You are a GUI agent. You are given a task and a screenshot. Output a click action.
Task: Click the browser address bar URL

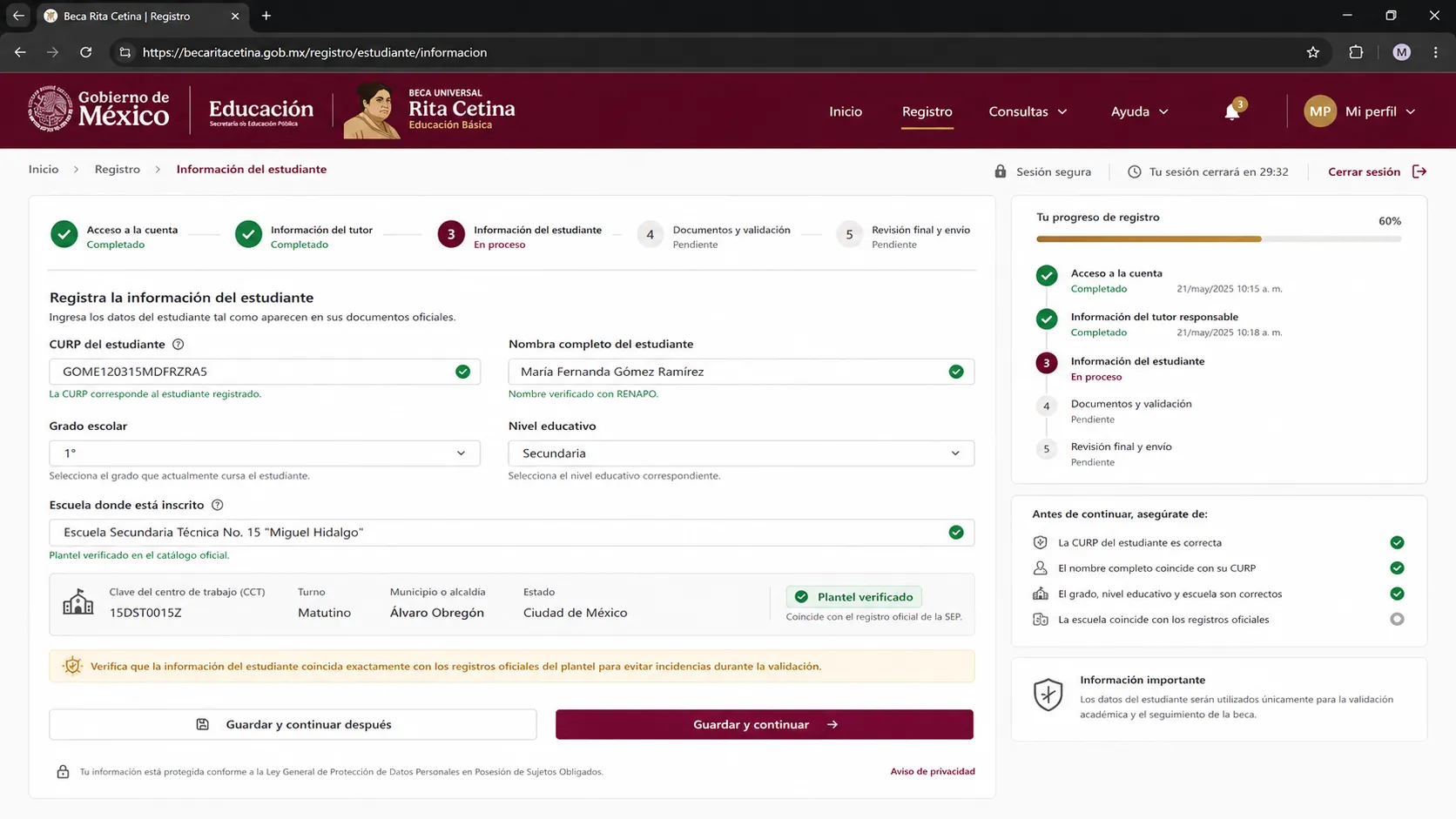point(314,52)
